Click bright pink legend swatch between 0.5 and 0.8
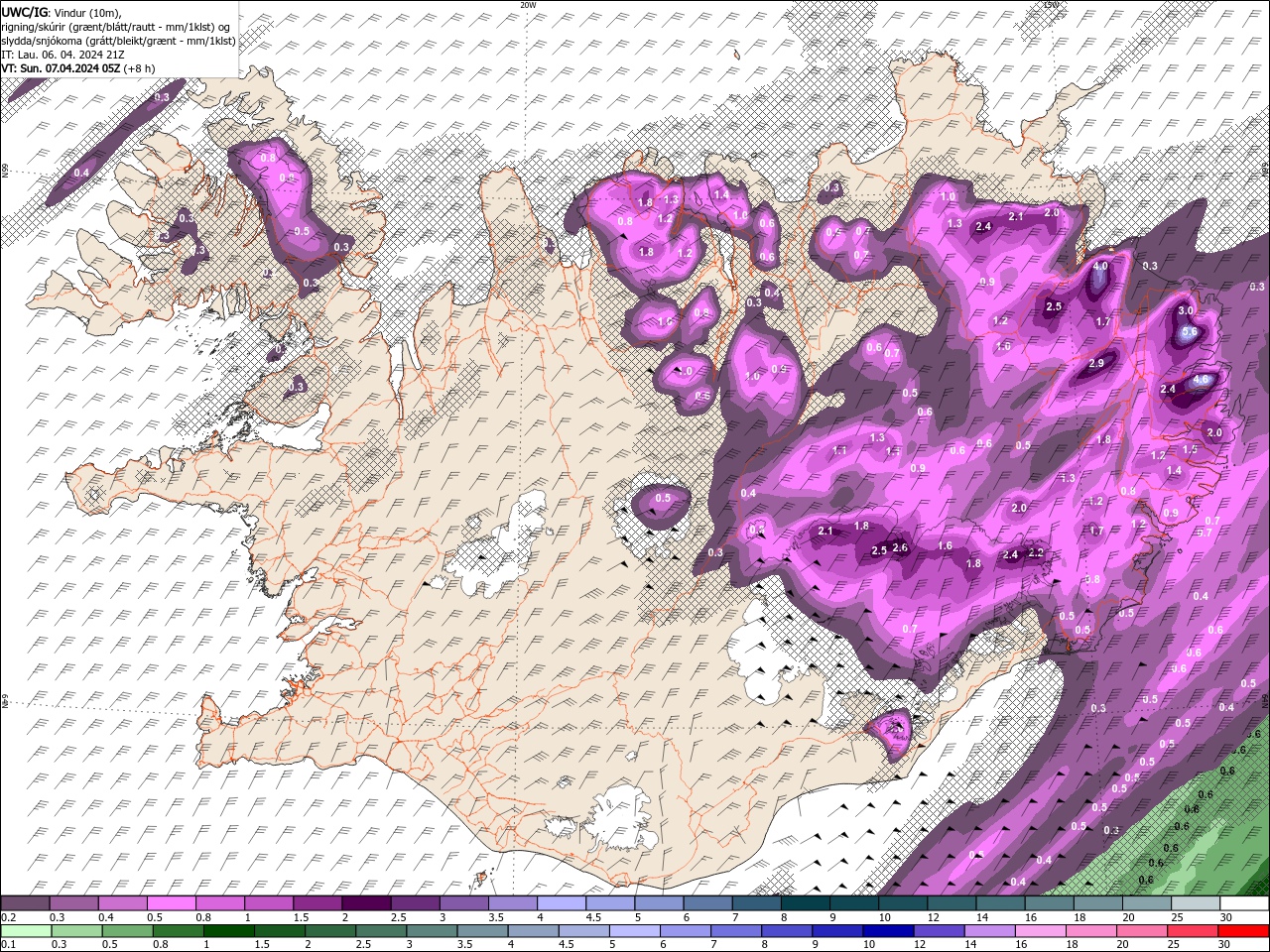 coord(171,903)
